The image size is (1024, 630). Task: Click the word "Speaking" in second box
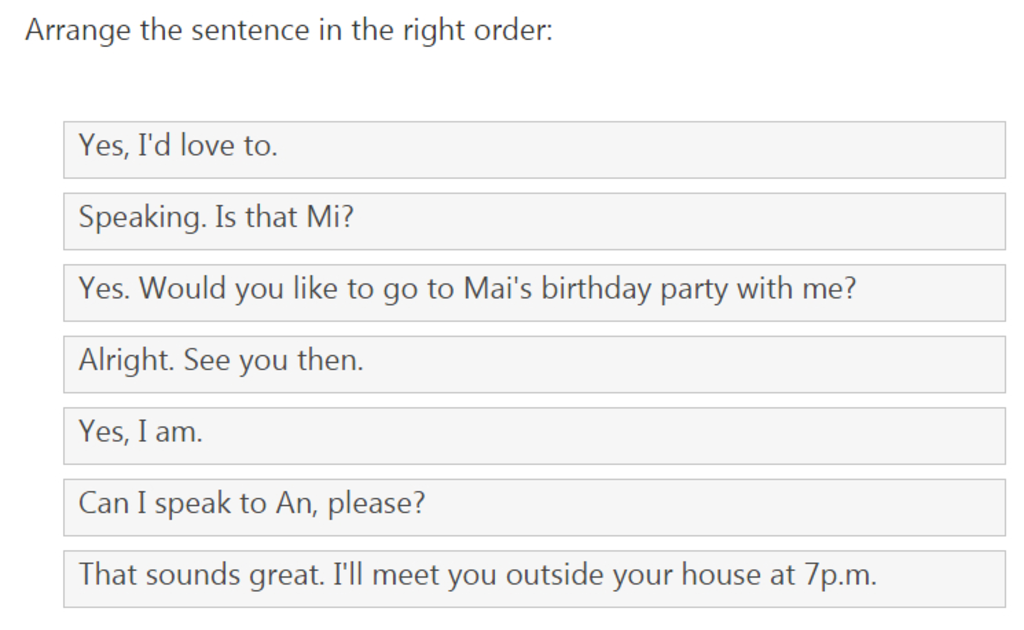pyautogui.click(x=142, y=218)
